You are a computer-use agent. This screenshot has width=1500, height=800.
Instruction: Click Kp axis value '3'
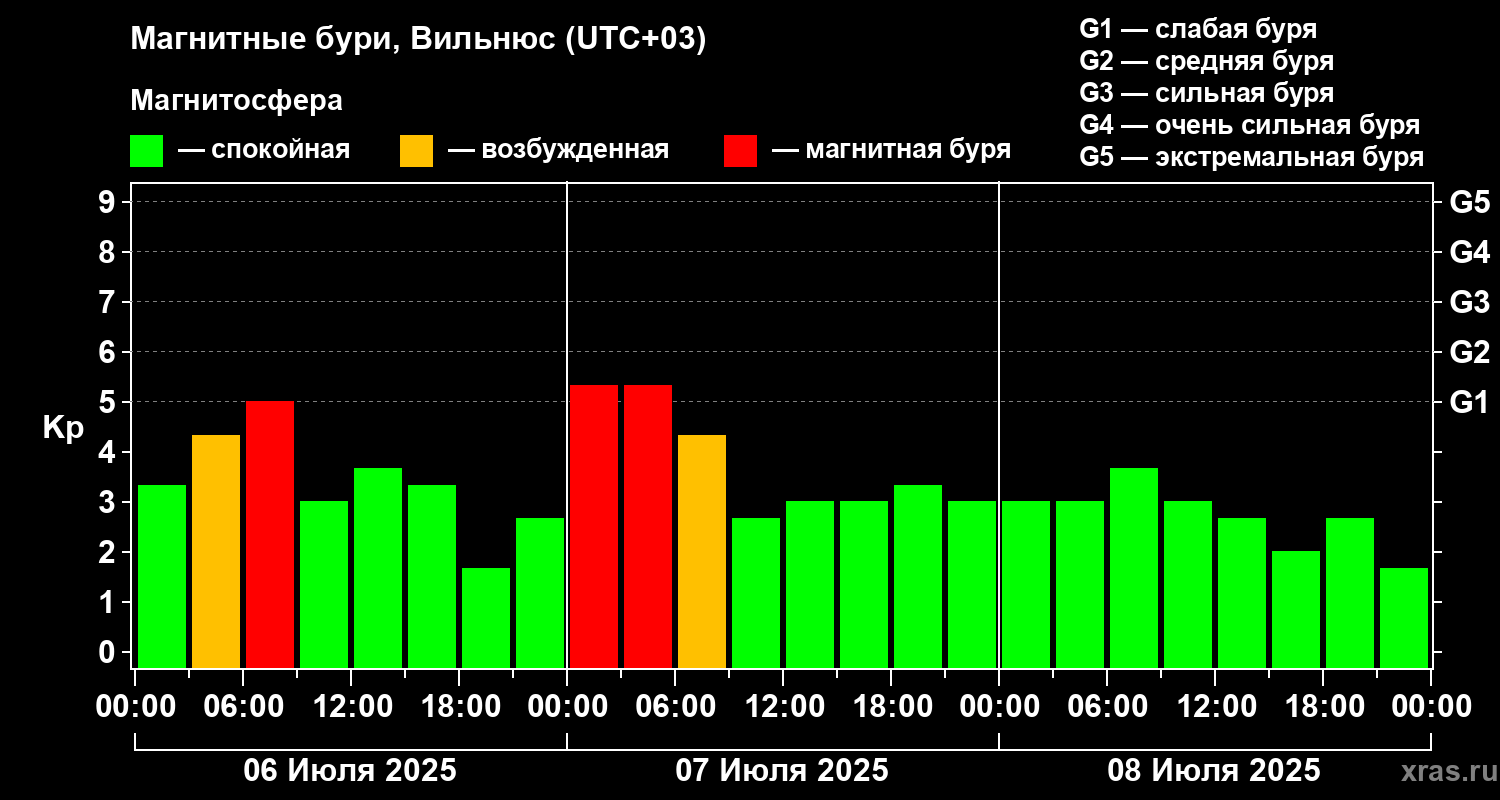coord(109,502)
